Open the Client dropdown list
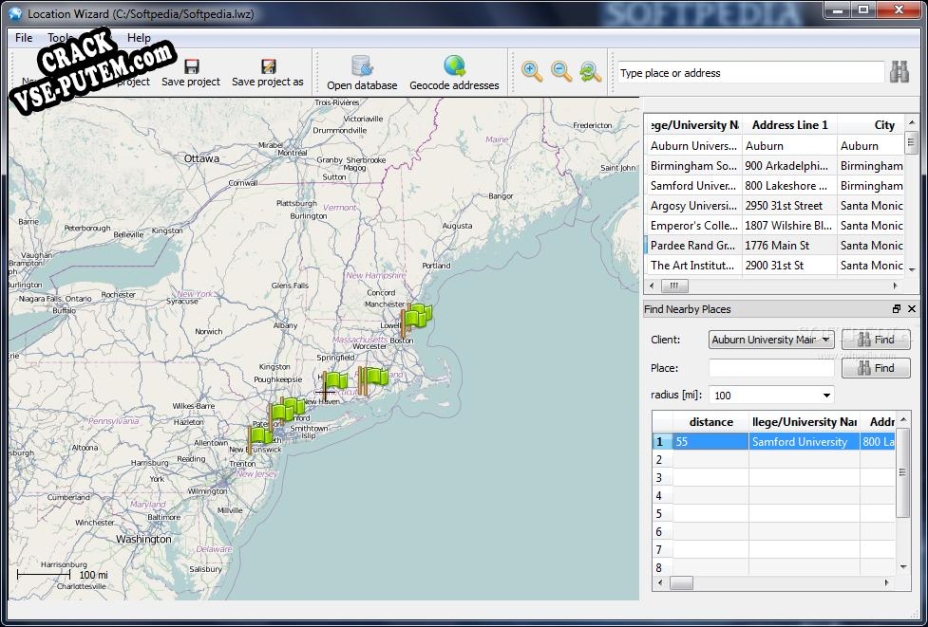928x627 pixels. (x=825, y=340)
